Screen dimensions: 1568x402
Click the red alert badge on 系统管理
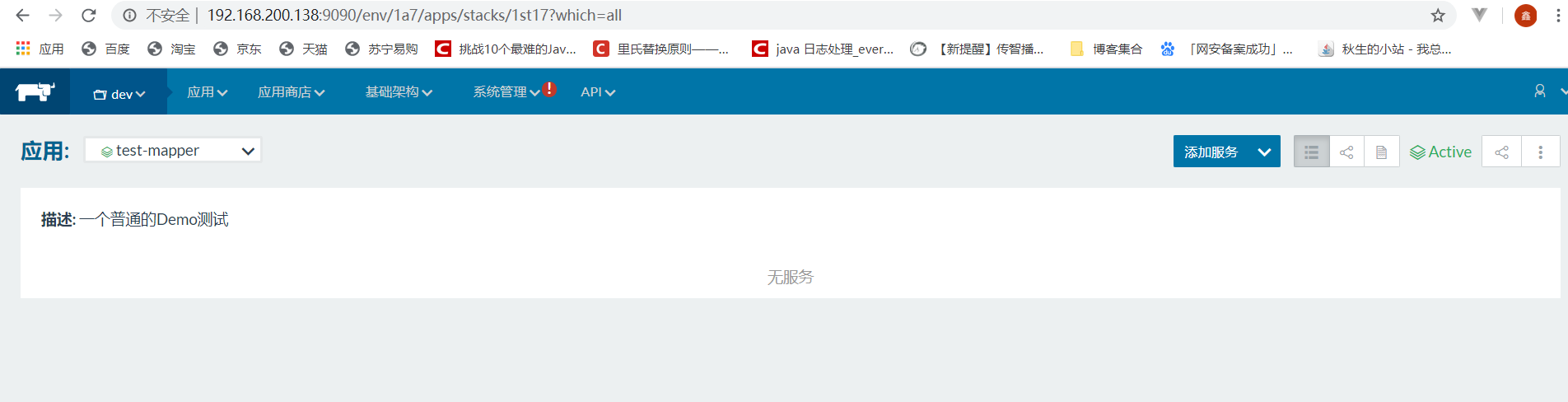pyautogui.click(x=549, y=89)
